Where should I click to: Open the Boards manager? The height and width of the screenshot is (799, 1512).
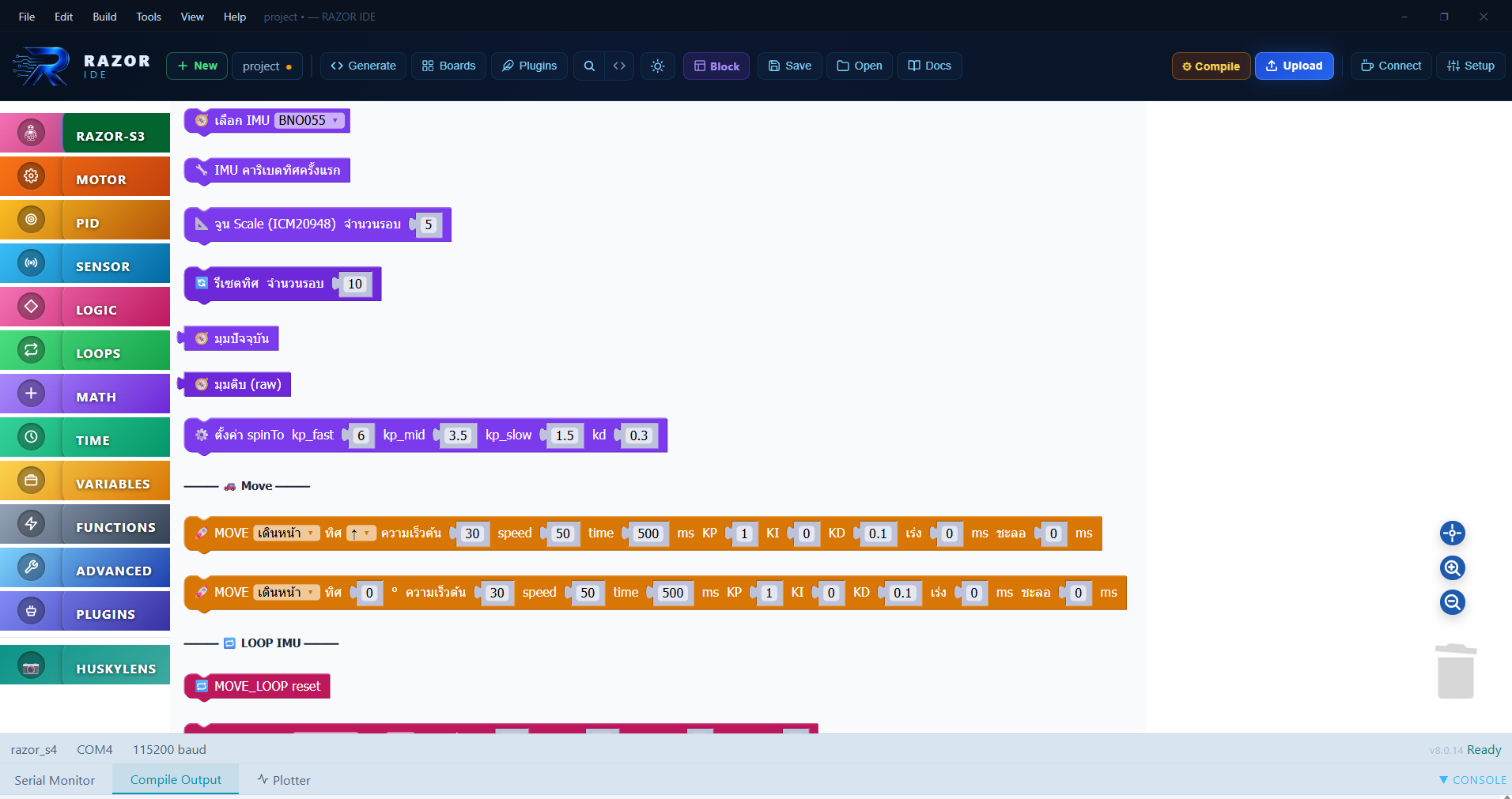click(x=448, y=66)
